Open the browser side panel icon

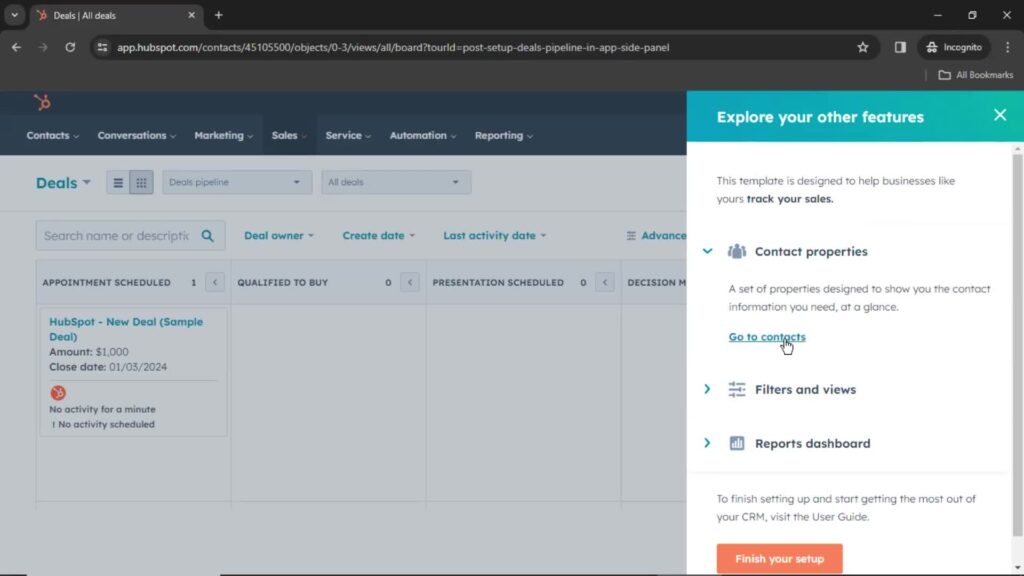(900, 47)
